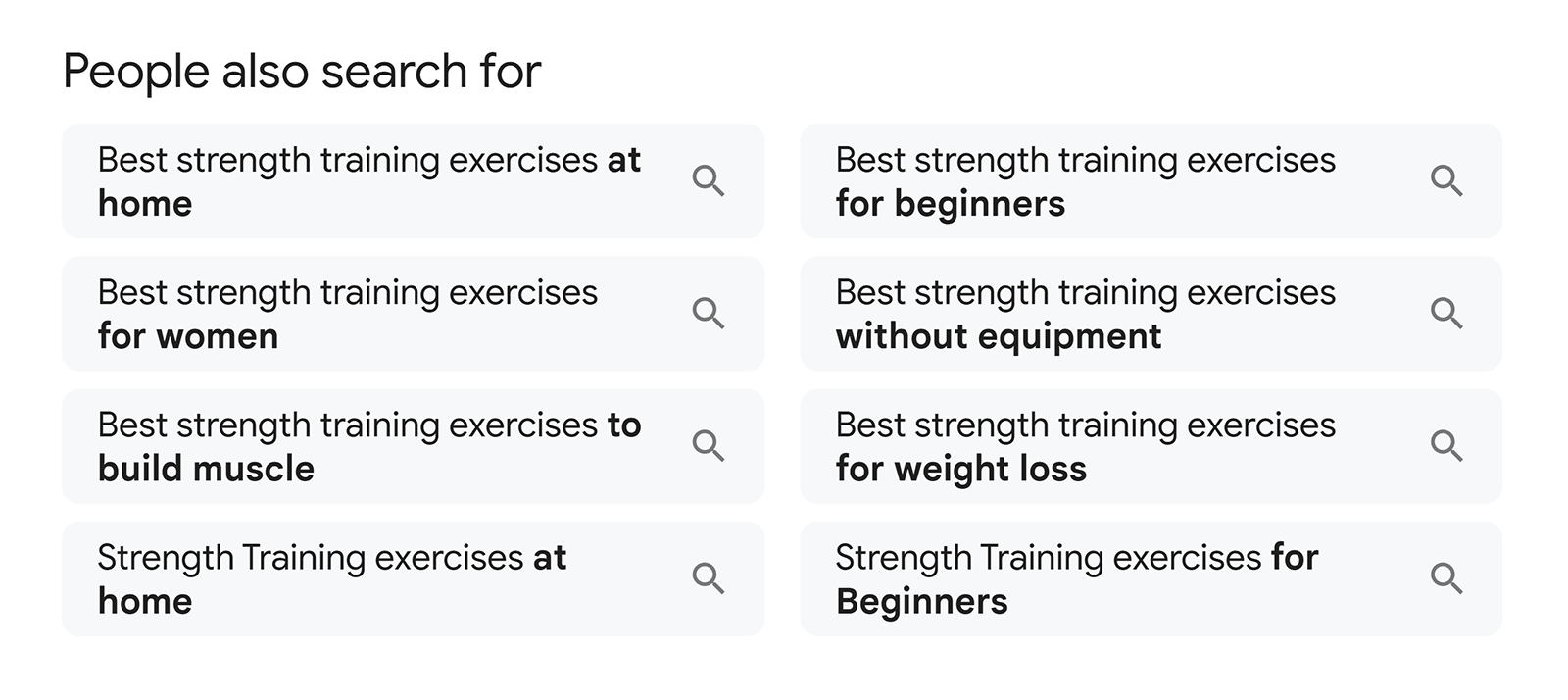Click the magnifier icon next to "for beginners" suggestion

1447,181
